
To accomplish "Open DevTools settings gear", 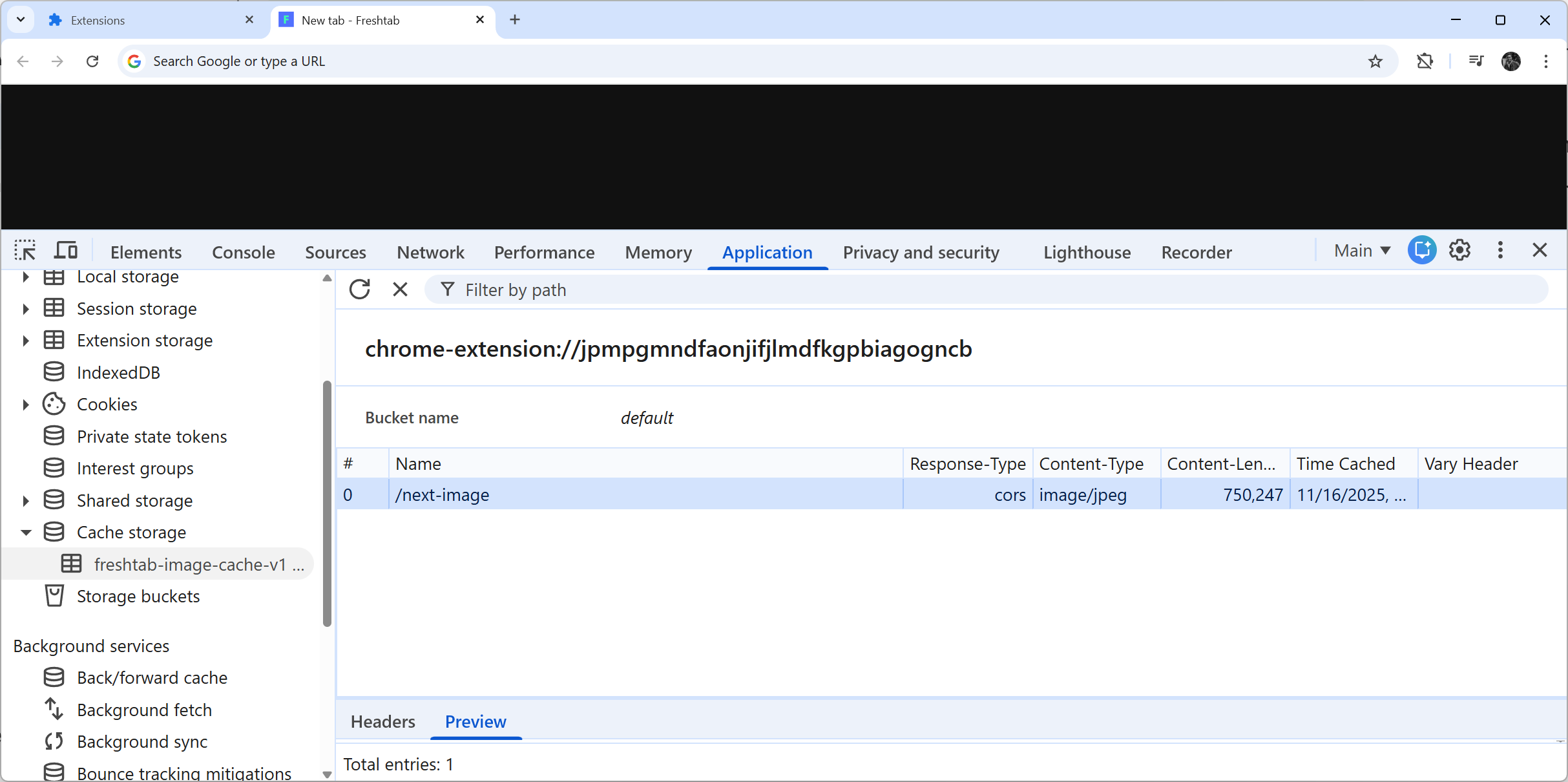I will pyautogui.click(x=1460, y=250).
